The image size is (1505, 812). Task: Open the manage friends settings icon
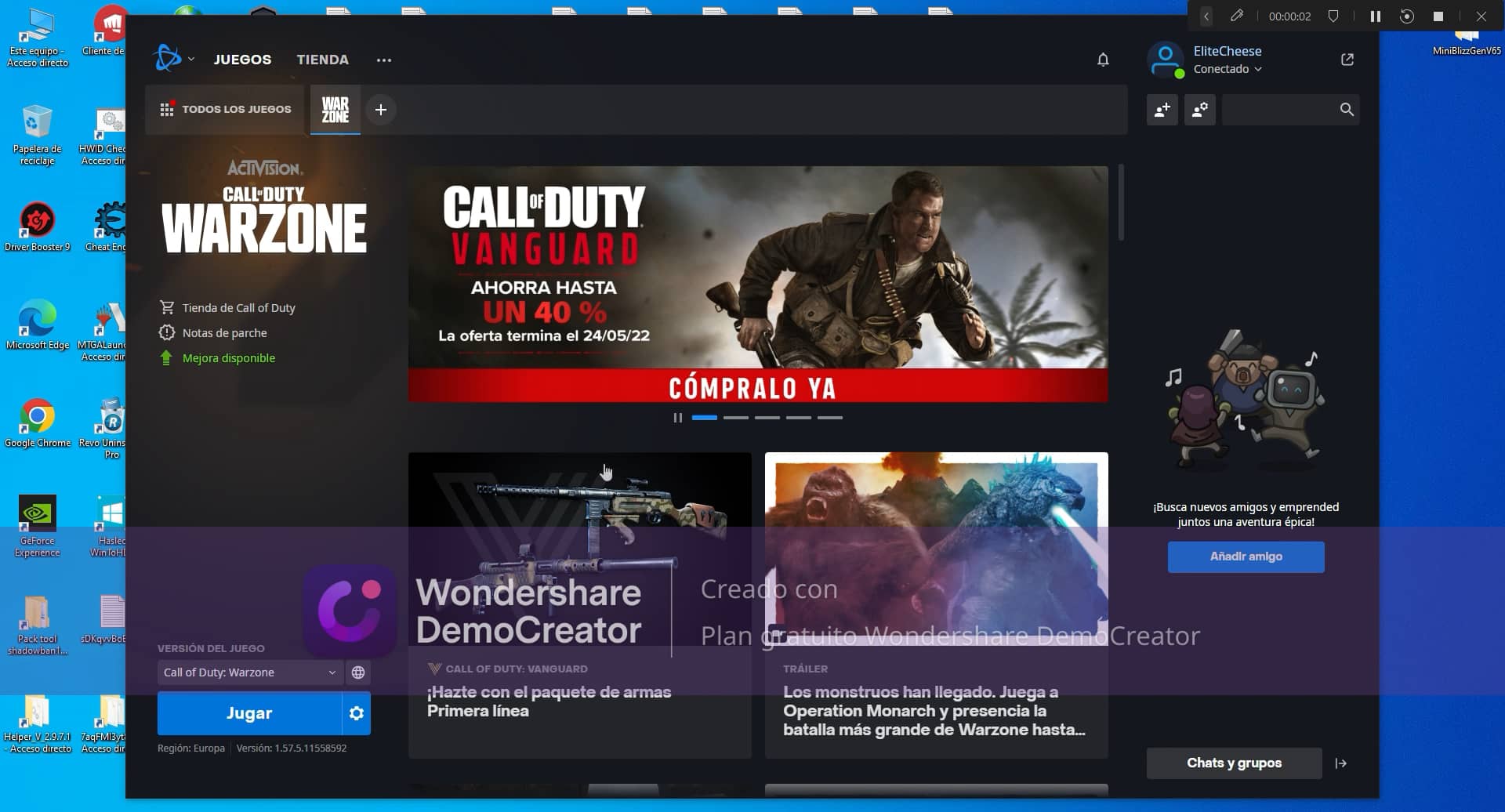pyautogui.click(x=1200, y=110)
